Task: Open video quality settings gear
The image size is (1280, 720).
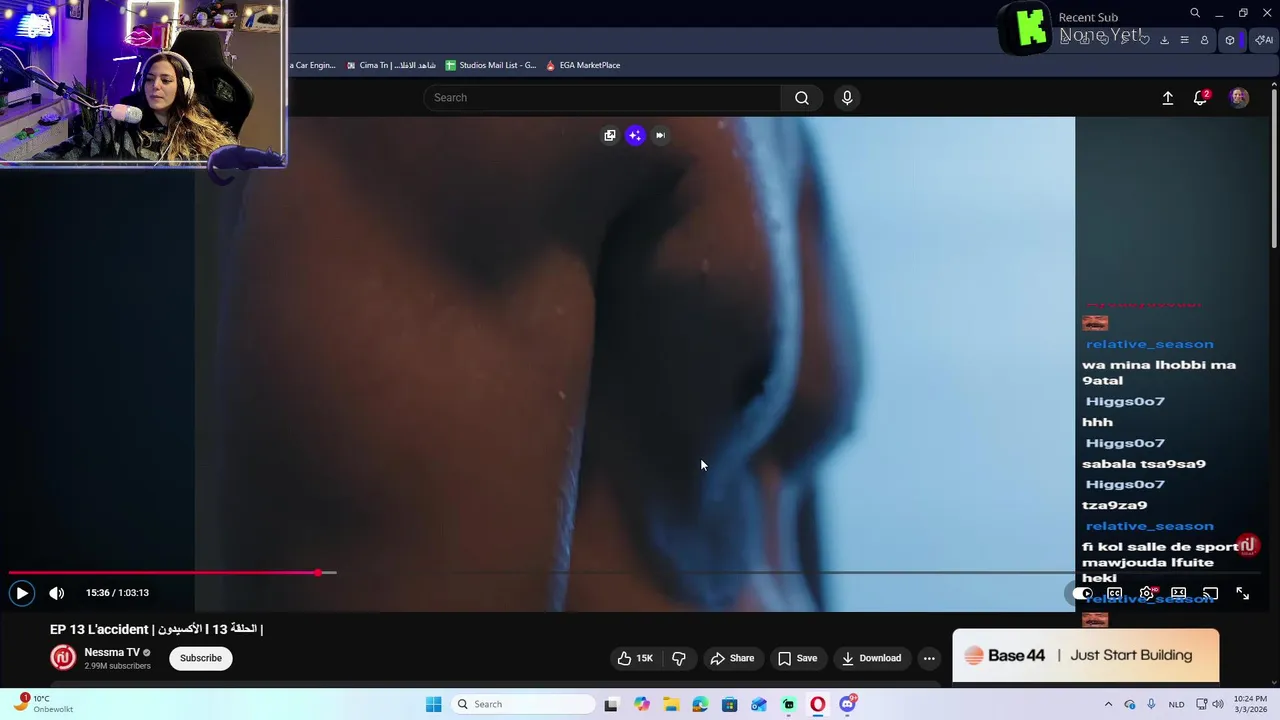Action: [1147, 594]
